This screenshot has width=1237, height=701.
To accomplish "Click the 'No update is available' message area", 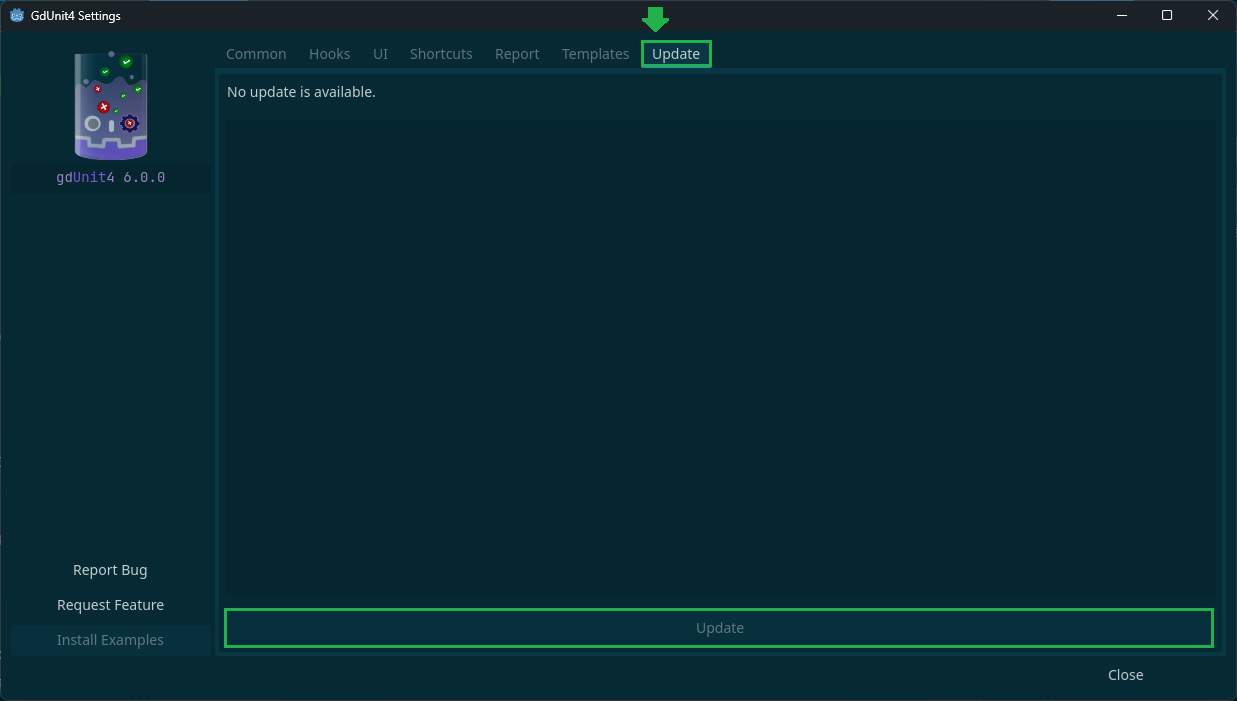I will pyautogui.click(x=301, y=91).
